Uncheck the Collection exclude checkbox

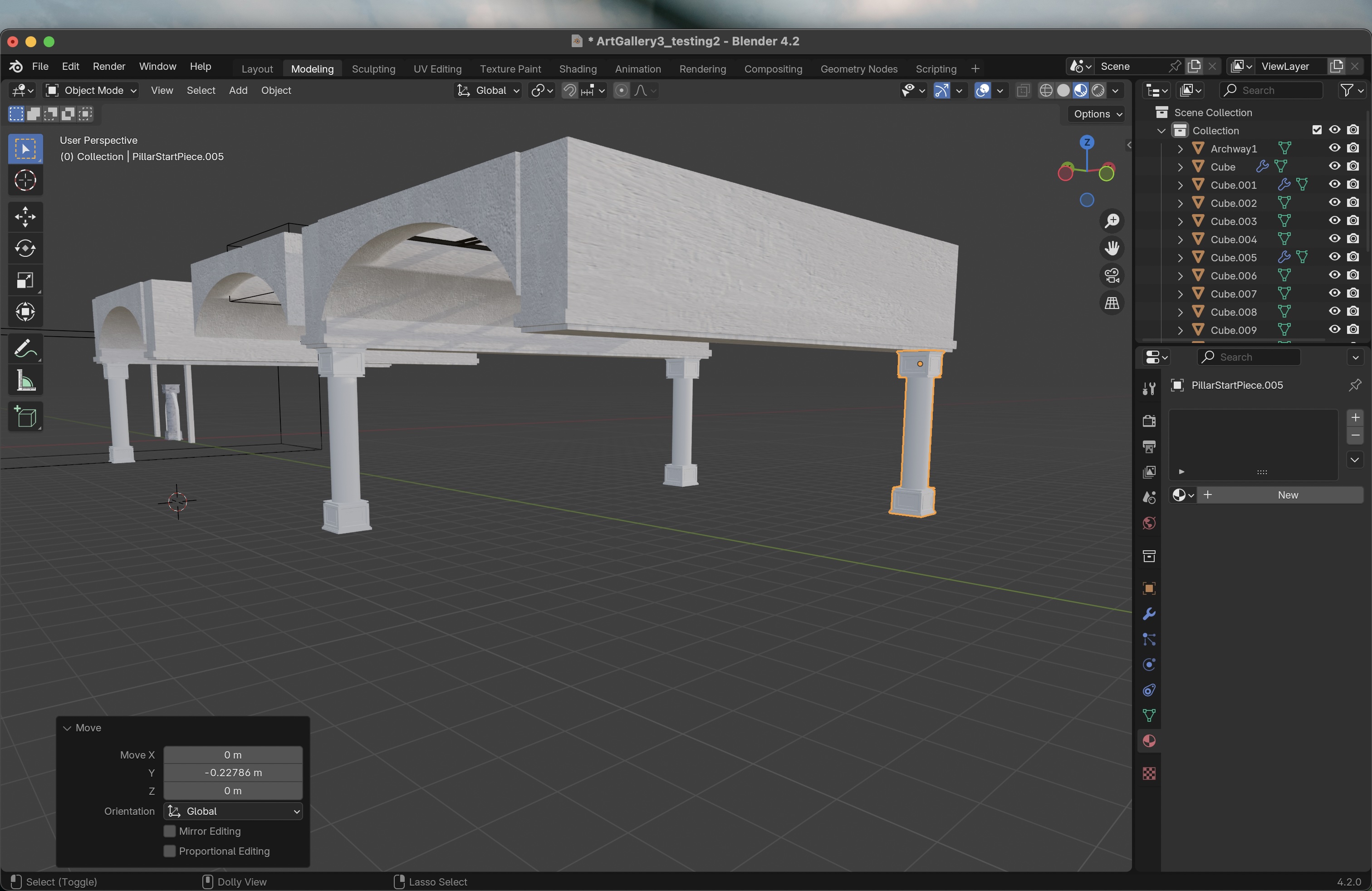(1317, 130)
